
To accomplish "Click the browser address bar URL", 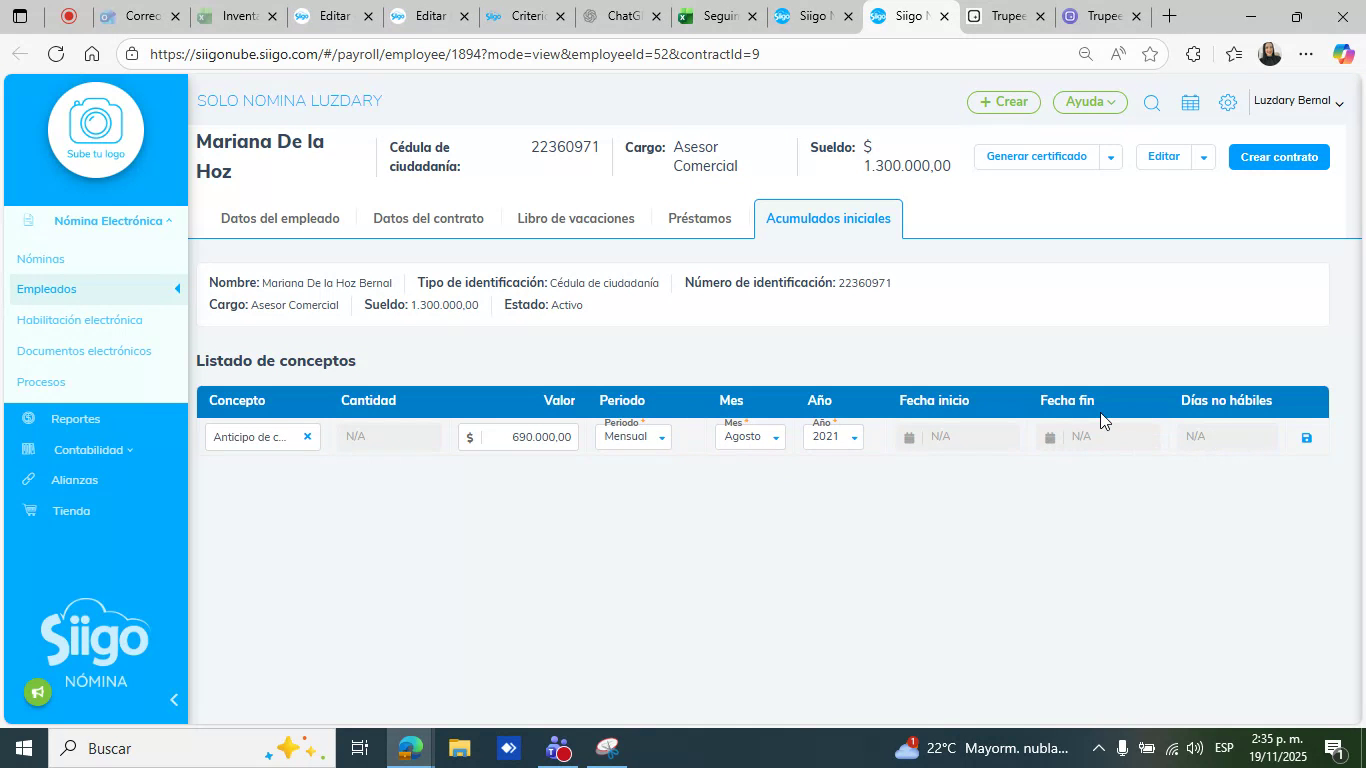I will click(x=455, y=54).
